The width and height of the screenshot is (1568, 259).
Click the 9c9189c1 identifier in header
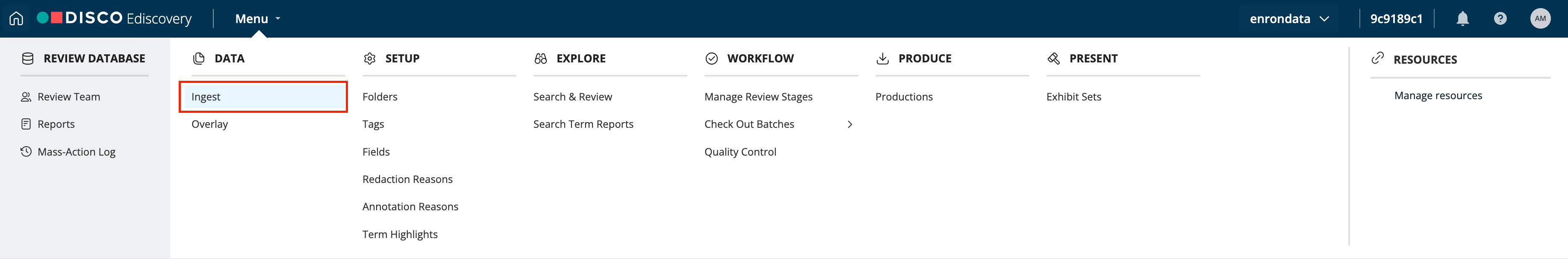pos(1396,19)
